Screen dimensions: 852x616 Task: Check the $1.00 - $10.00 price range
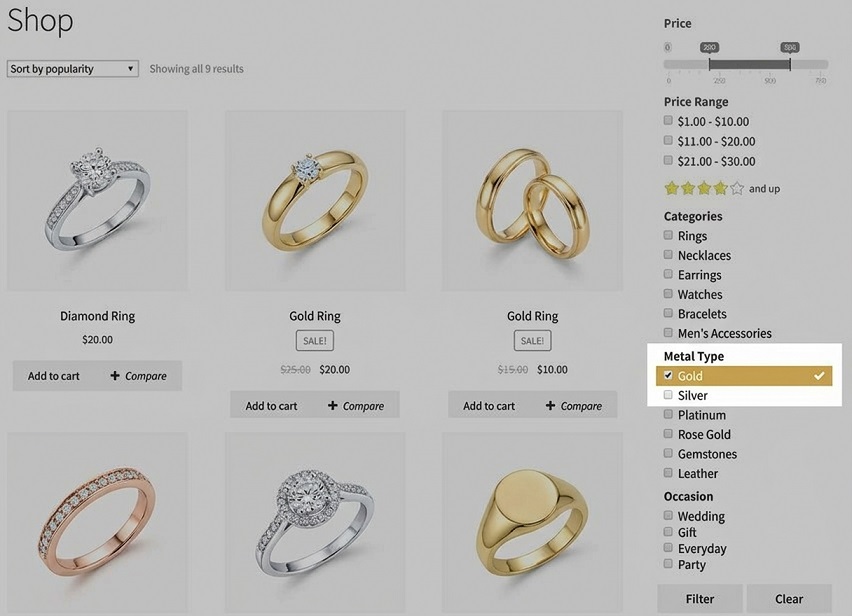tap(667, 121)
